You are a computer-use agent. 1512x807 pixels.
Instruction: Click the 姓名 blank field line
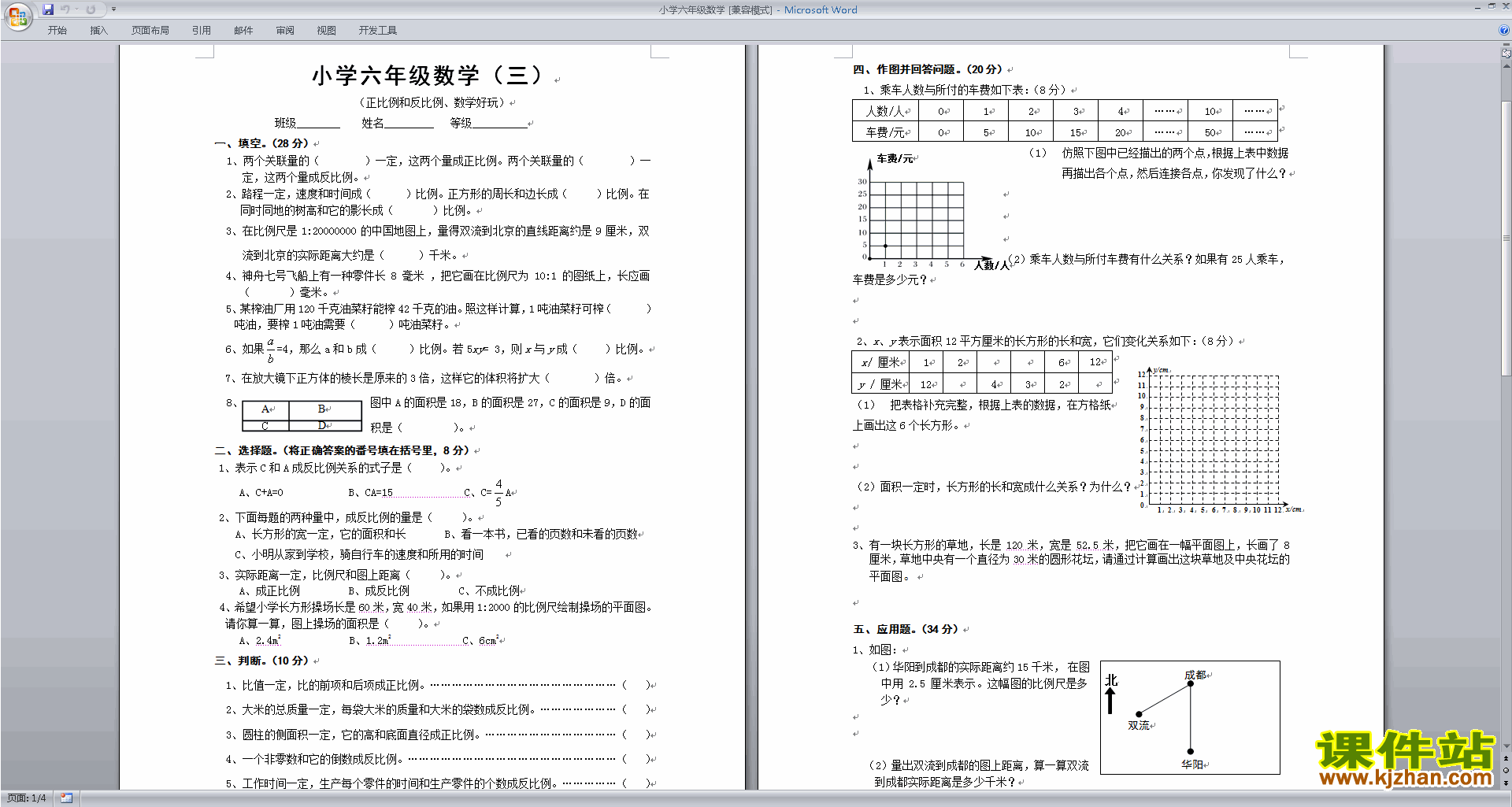pos(409,124)
